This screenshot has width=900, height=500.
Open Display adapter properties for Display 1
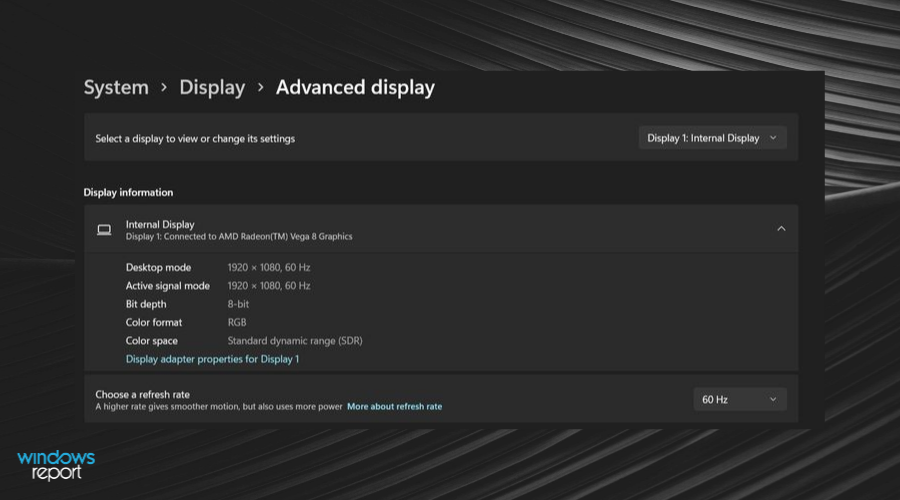pos(212,359)
